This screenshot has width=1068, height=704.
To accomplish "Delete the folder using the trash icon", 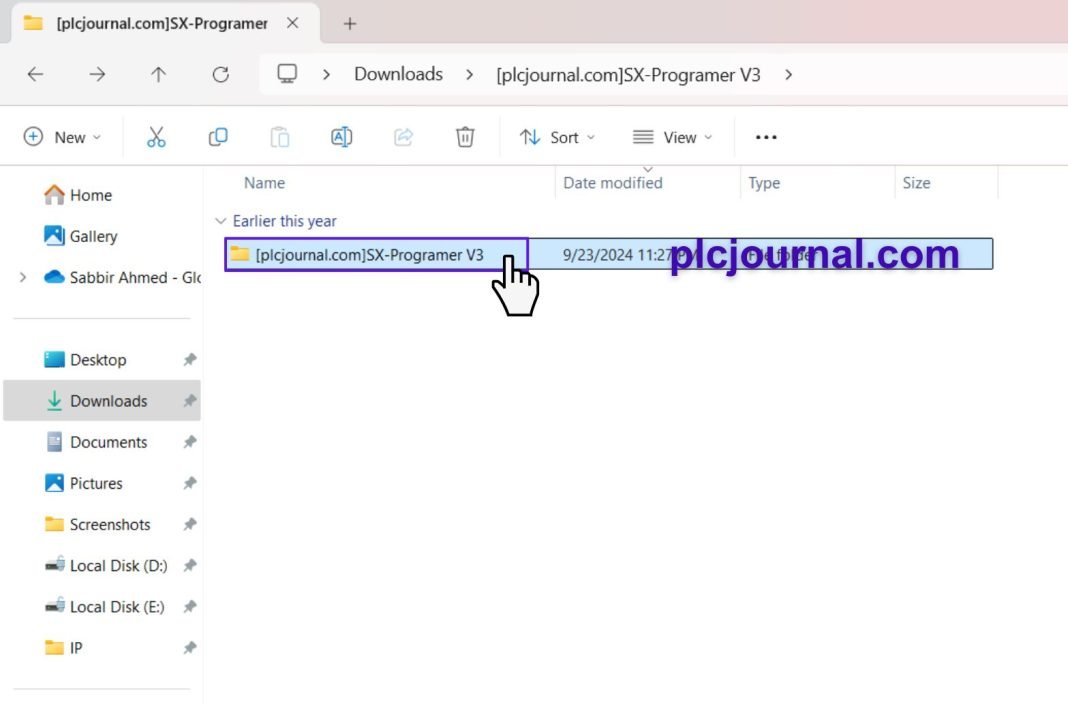I will point(464,137).
